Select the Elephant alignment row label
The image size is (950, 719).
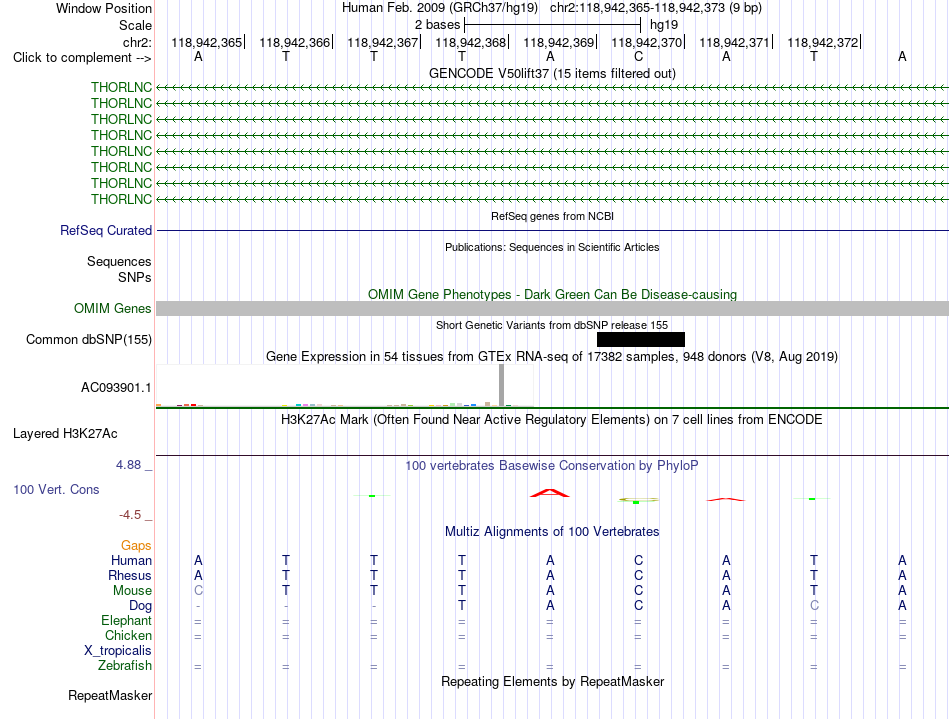tap(126, 620)
